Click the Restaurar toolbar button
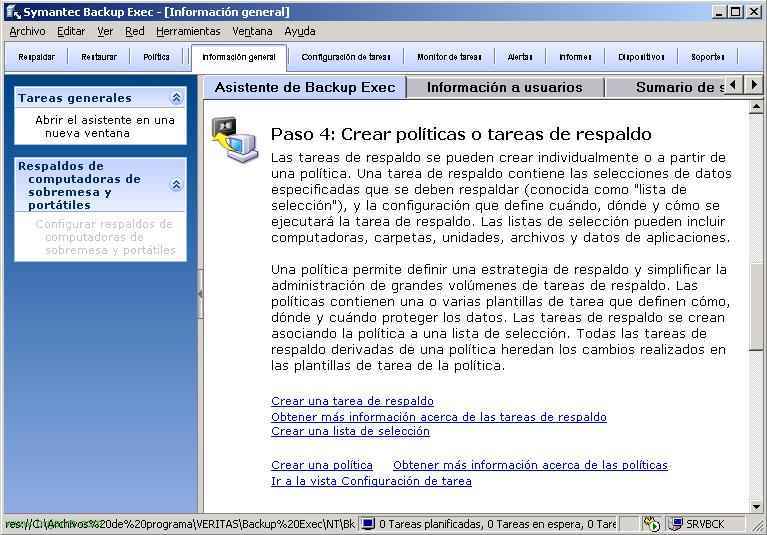The height and width of the screenshot is (535, 767). pos(99,57)
